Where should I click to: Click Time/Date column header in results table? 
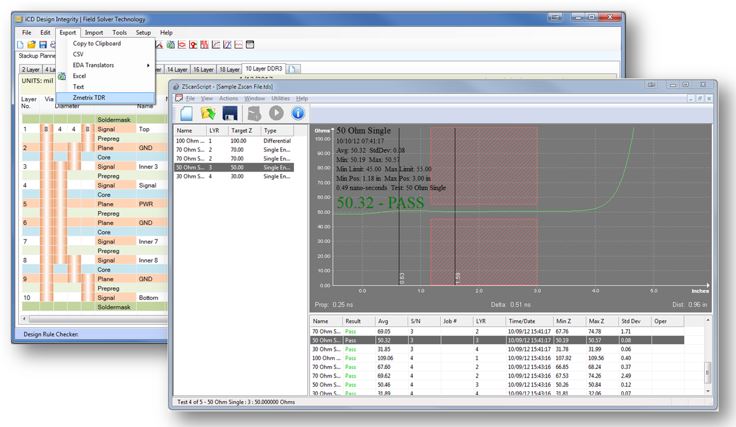coord(529,321)
